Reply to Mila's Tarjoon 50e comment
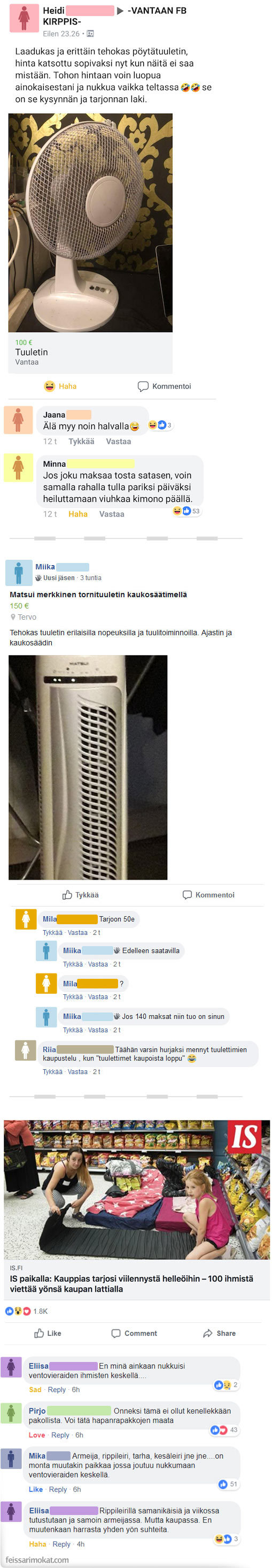The image size is (272, 1568). (x=77, y=933)
